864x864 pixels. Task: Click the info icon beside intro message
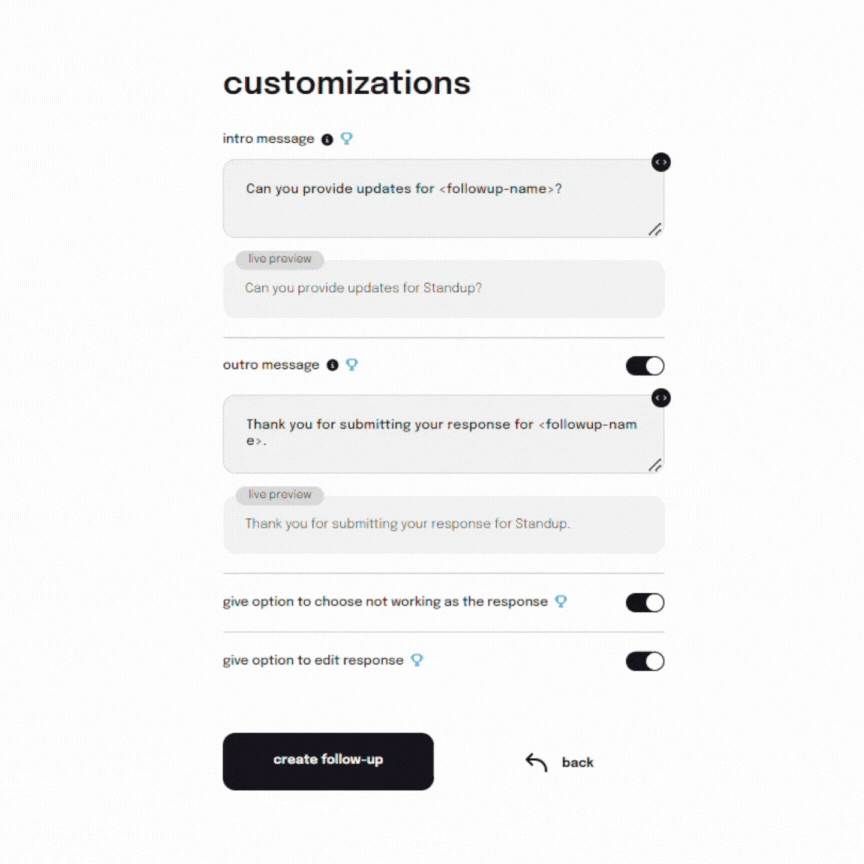327,139
